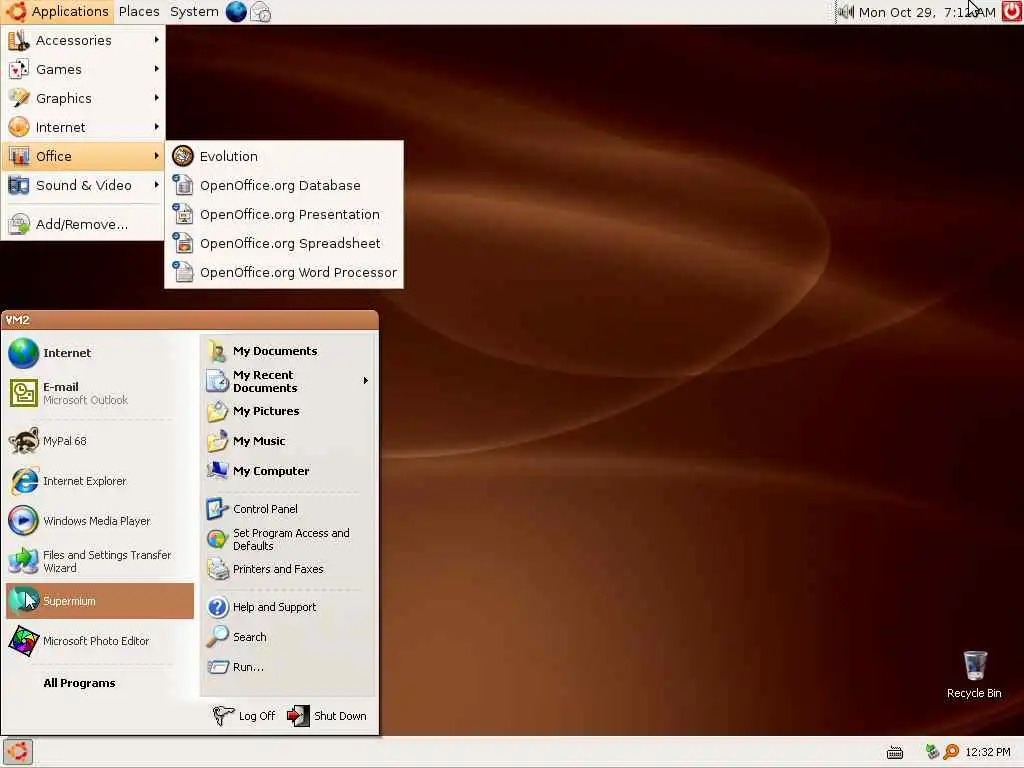
Task: Open E-mail Microsoft Outlook
Action: 99,393
